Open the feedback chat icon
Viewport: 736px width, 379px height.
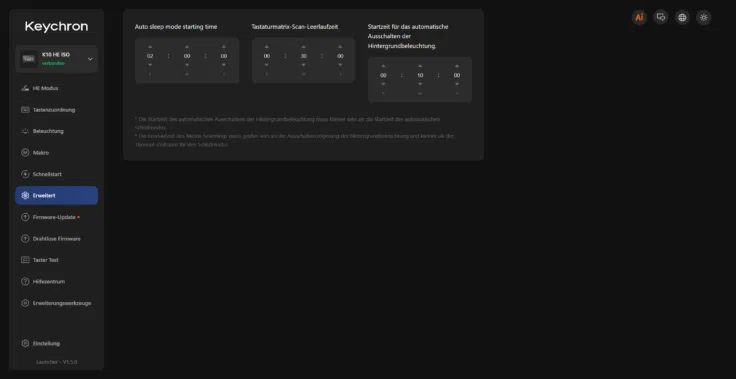[x=661, y=17]
